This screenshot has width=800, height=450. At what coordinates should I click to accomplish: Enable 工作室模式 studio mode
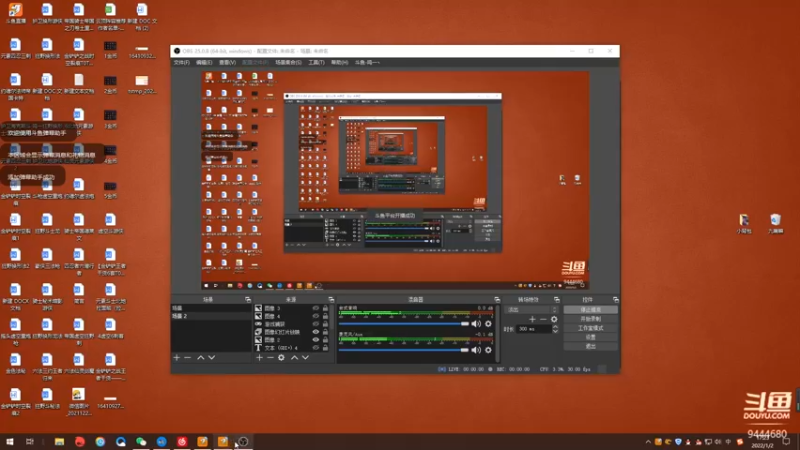click(590, 328)
